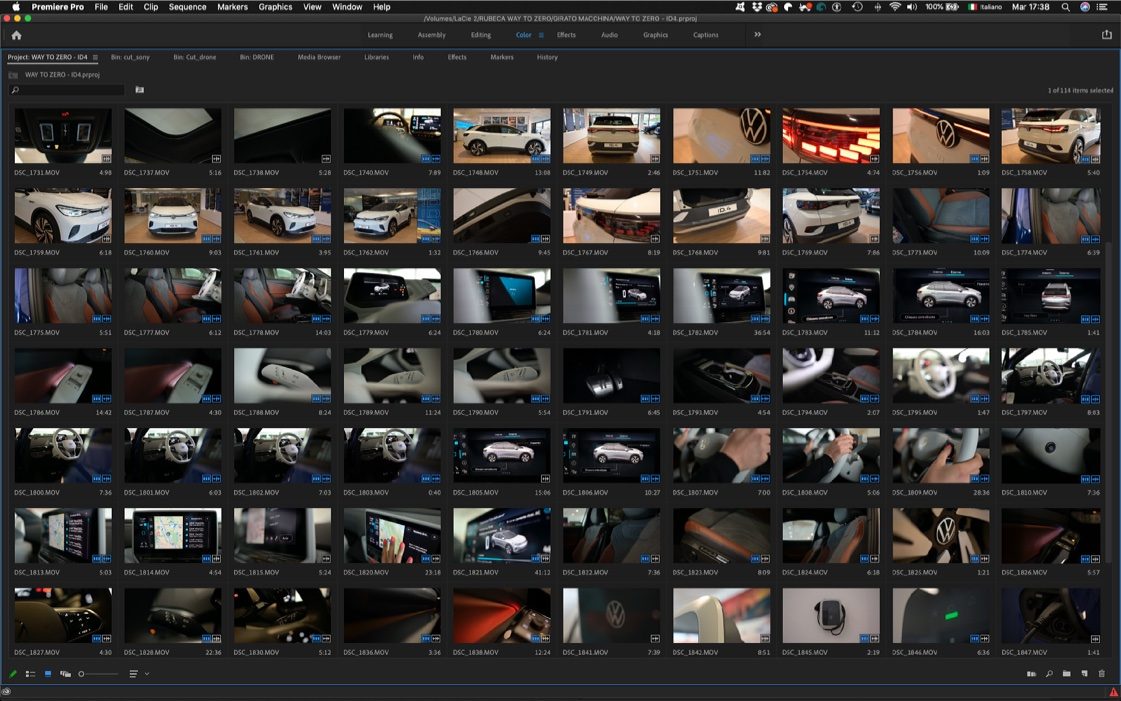Click the create bin from search icon
Viewport: 1121px width, 701px height.
tap(139, 90)
